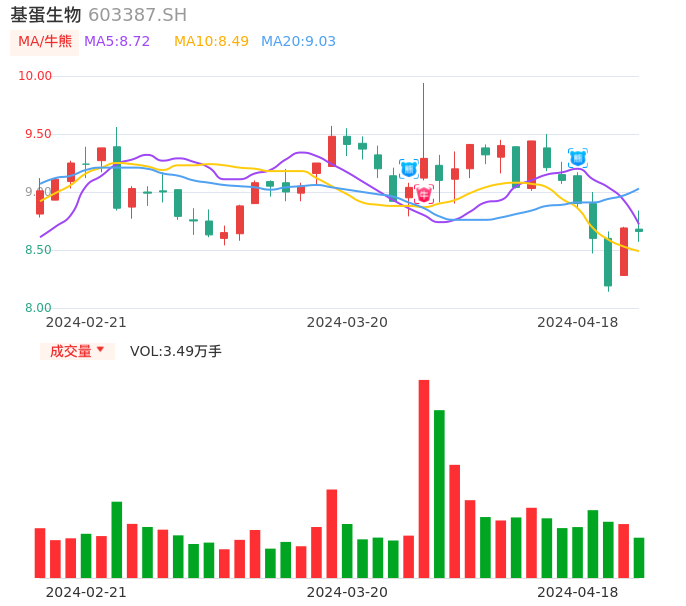Click the 成交量 dropdown arrow
The width and height of the screenshot is (686, 606).
tap(100, 350)
